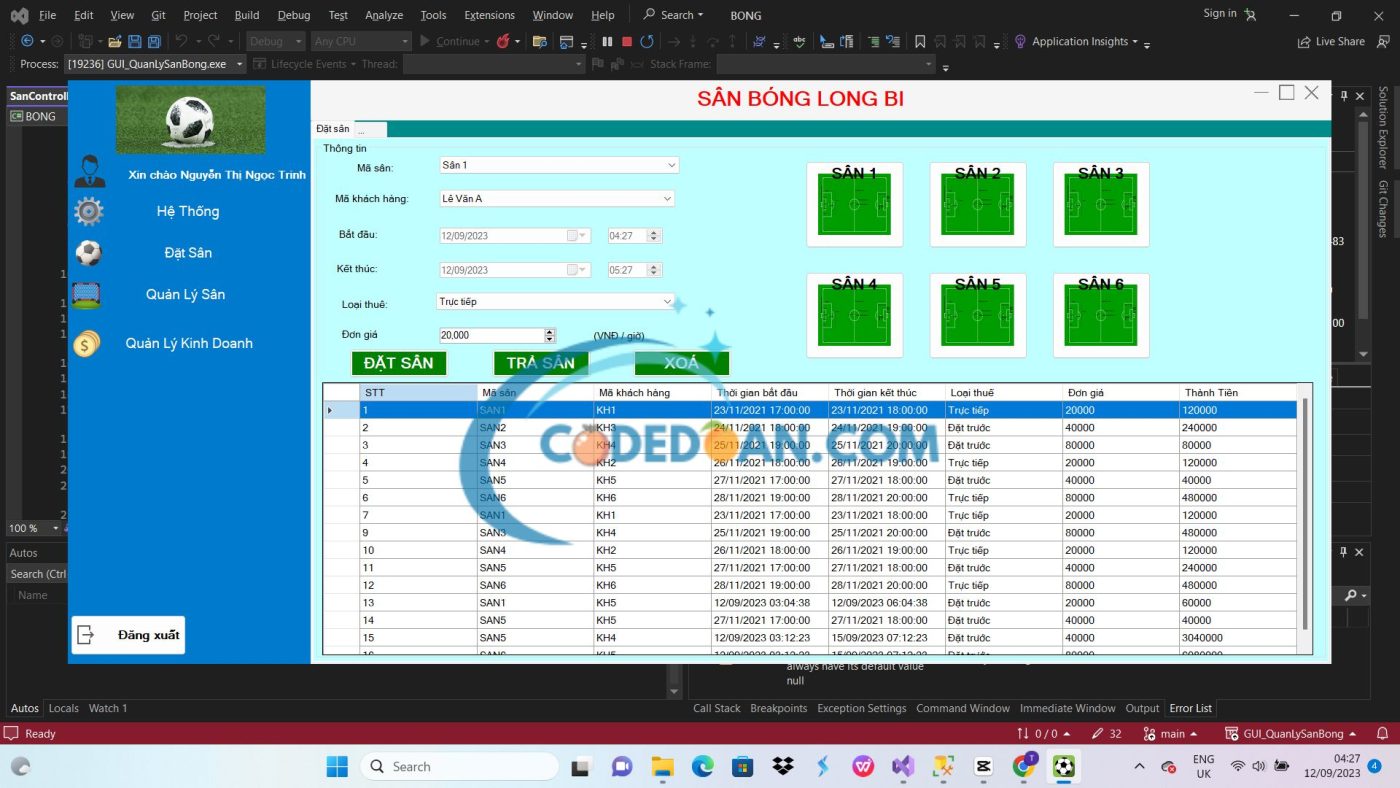
Task: Click the ĐẶT SÂN button
Action: click(x=399, y=363)
